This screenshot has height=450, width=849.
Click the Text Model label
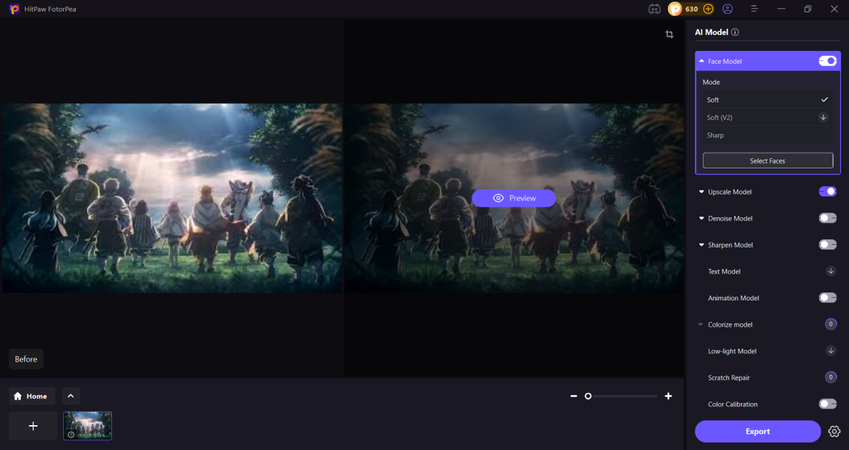724,271
